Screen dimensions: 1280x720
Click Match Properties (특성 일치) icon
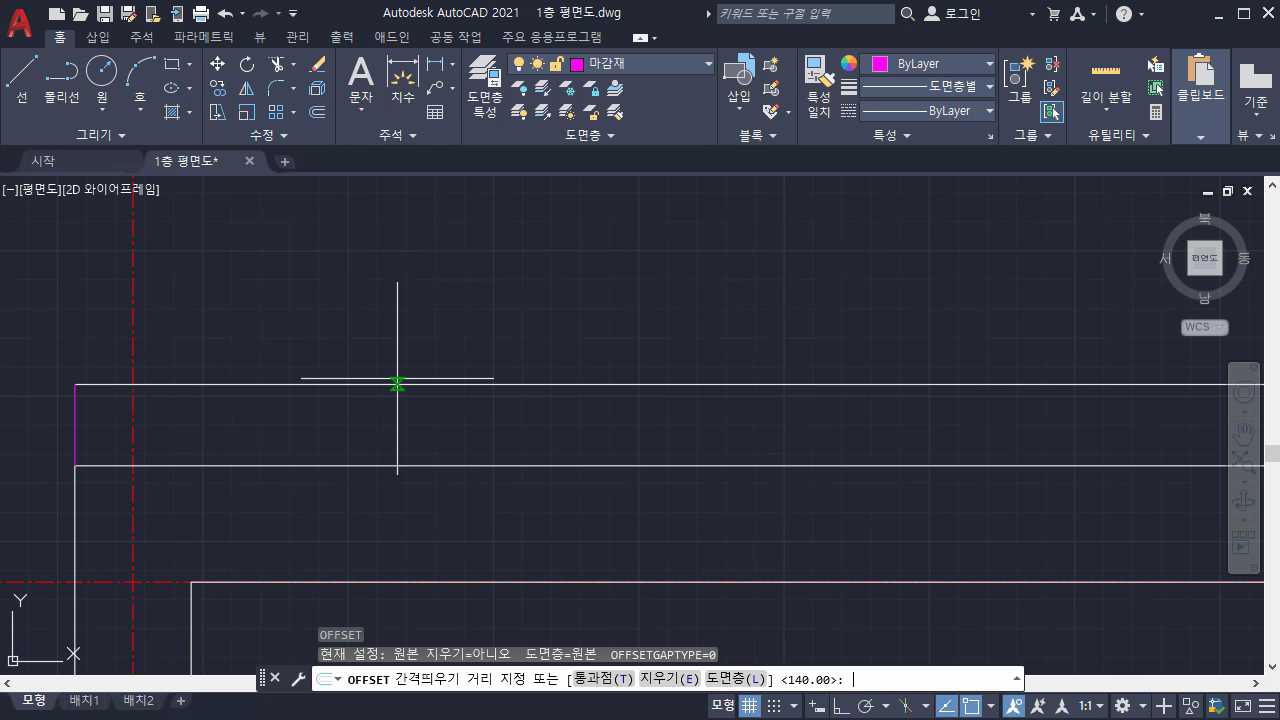click(x=819, y=86)
